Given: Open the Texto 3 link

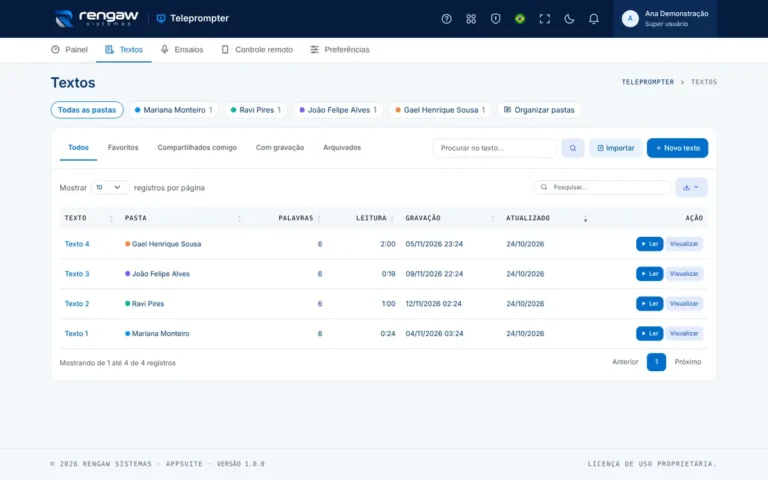Looking at the screenshot, I should [77, 274].
